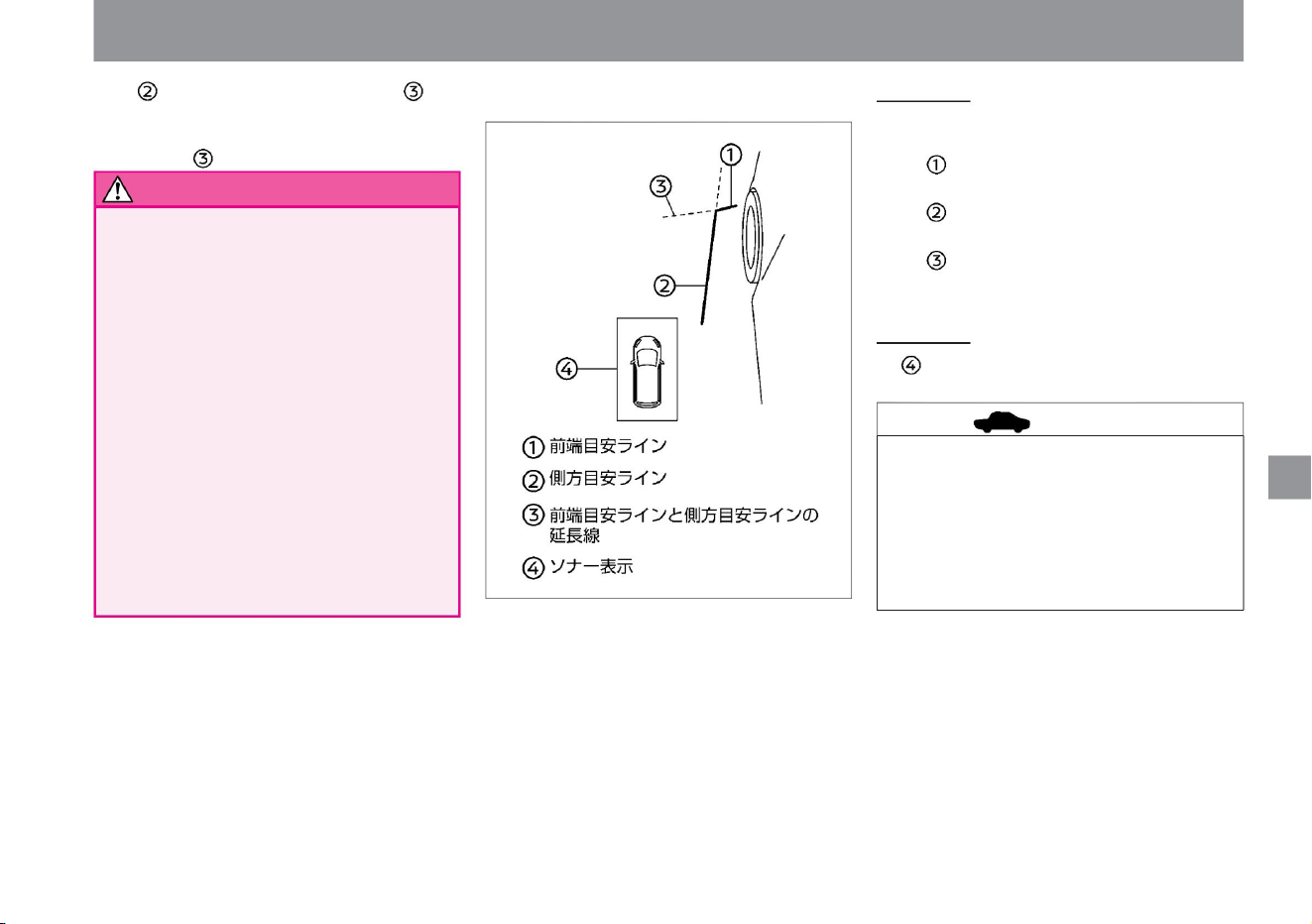Viewport: 1312px width, 924px height.
Task: Click the tire drawing in the diagram
Action: [752, 234]
